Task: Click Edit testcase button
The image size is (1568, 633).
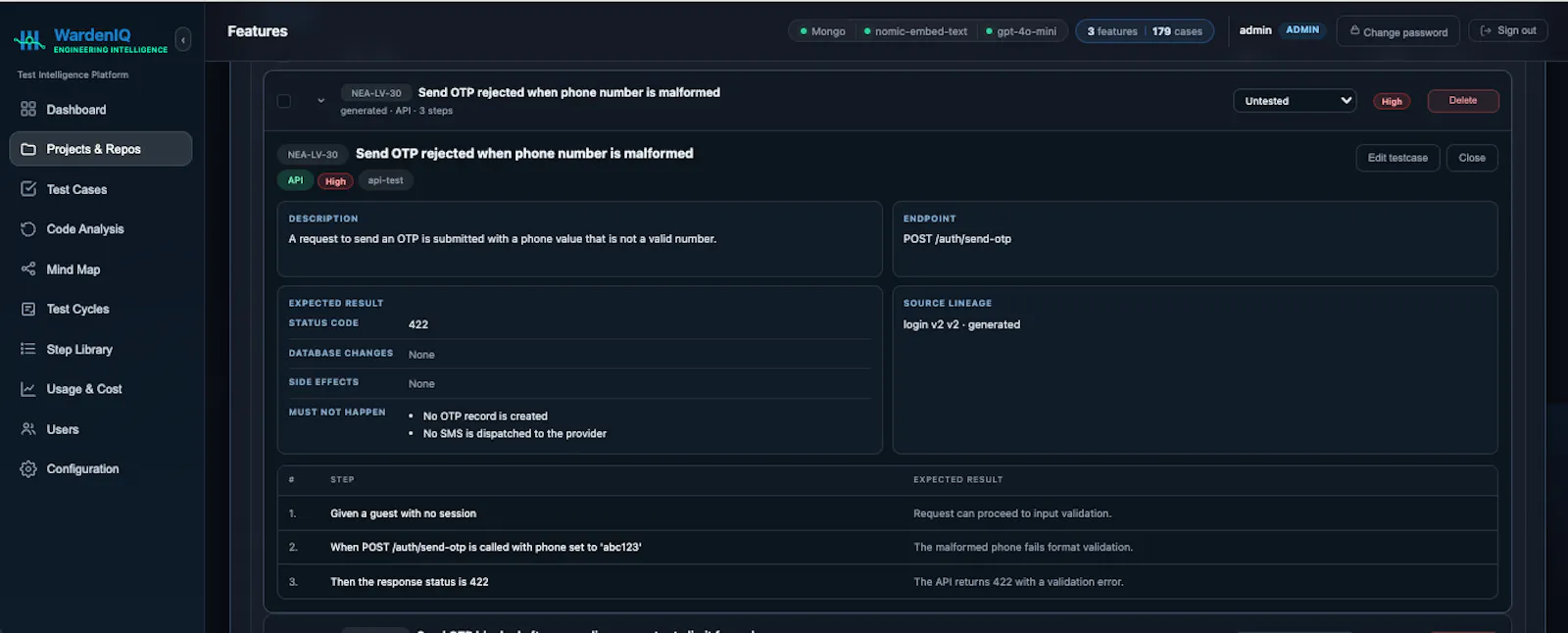Action: [1397, 158]
